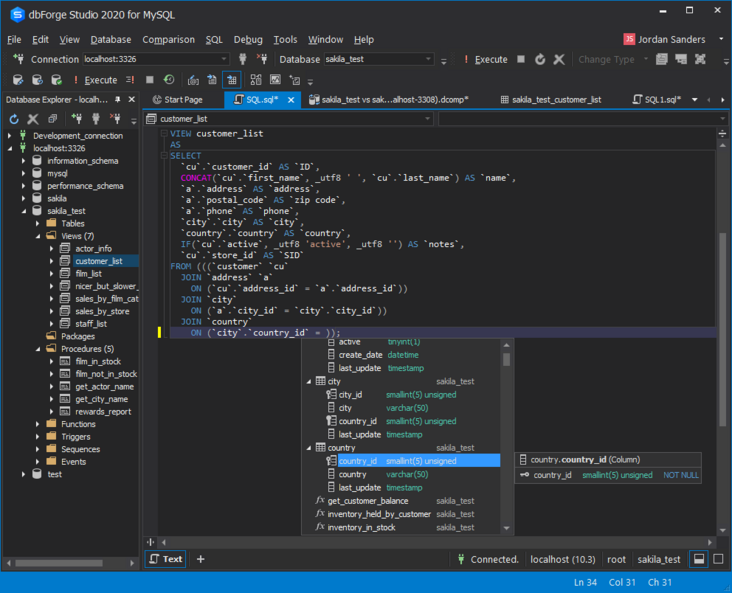Choose country column in the autocomplete list
Image resolution: width=732 pixels, height=593 pixels.
tap(352, 474)
